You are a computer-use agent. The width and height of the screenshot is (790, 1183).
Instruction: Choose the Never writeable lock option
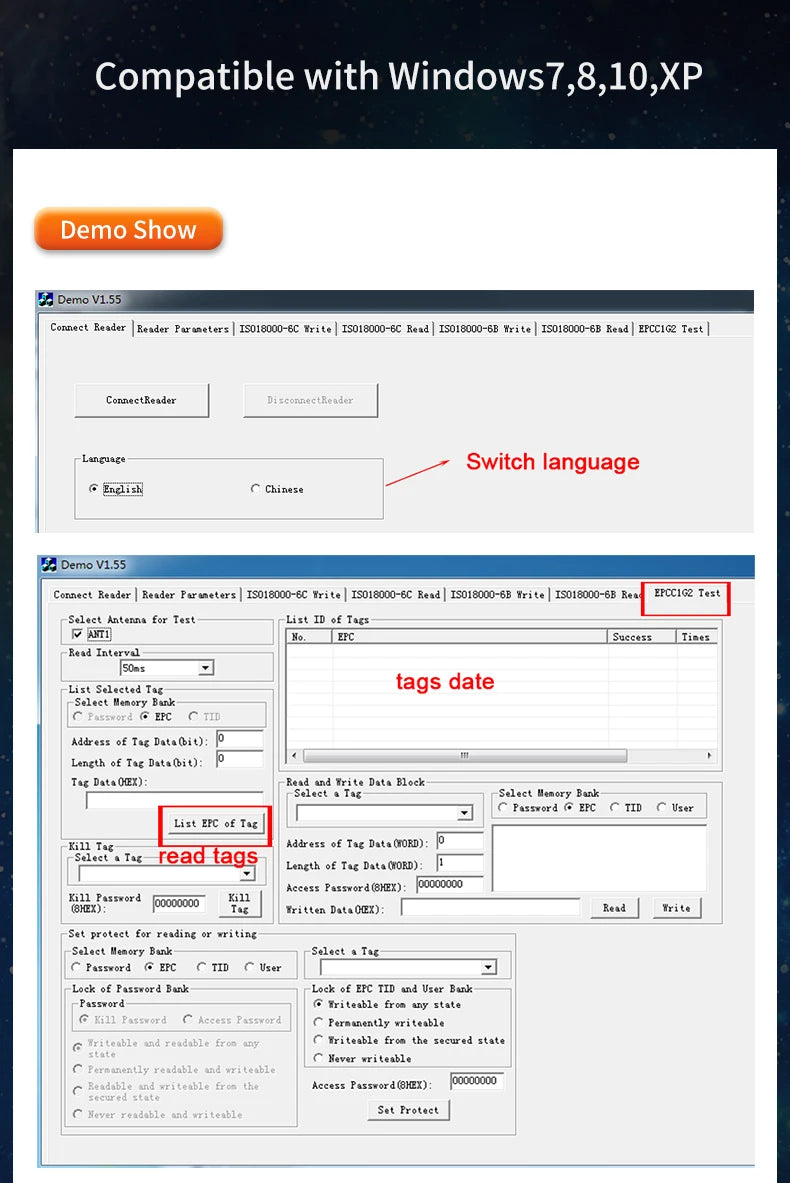(319, 1058)
